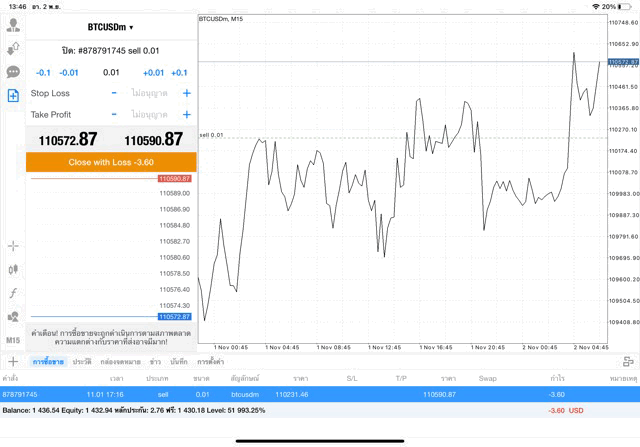
Task: Open the M15 timeframe selector
Action: tap(13, 340)
